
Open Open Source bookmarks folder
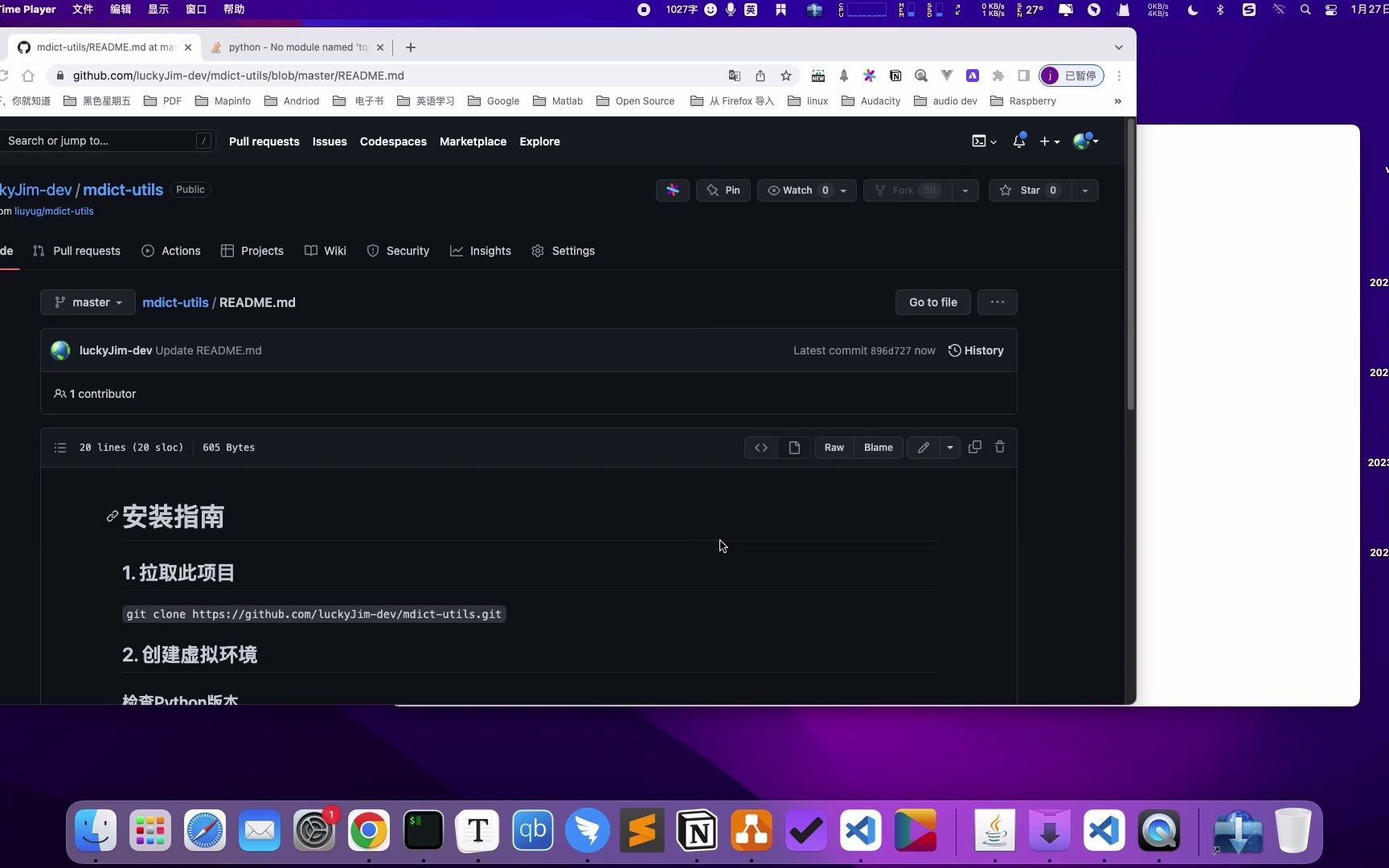pos(636,101)
